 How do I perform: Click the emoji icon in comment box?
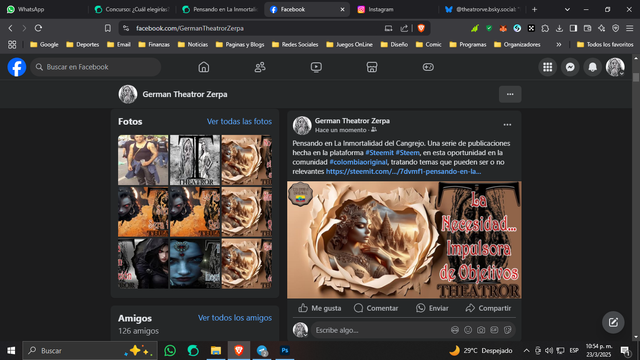(x=468, y=330)
